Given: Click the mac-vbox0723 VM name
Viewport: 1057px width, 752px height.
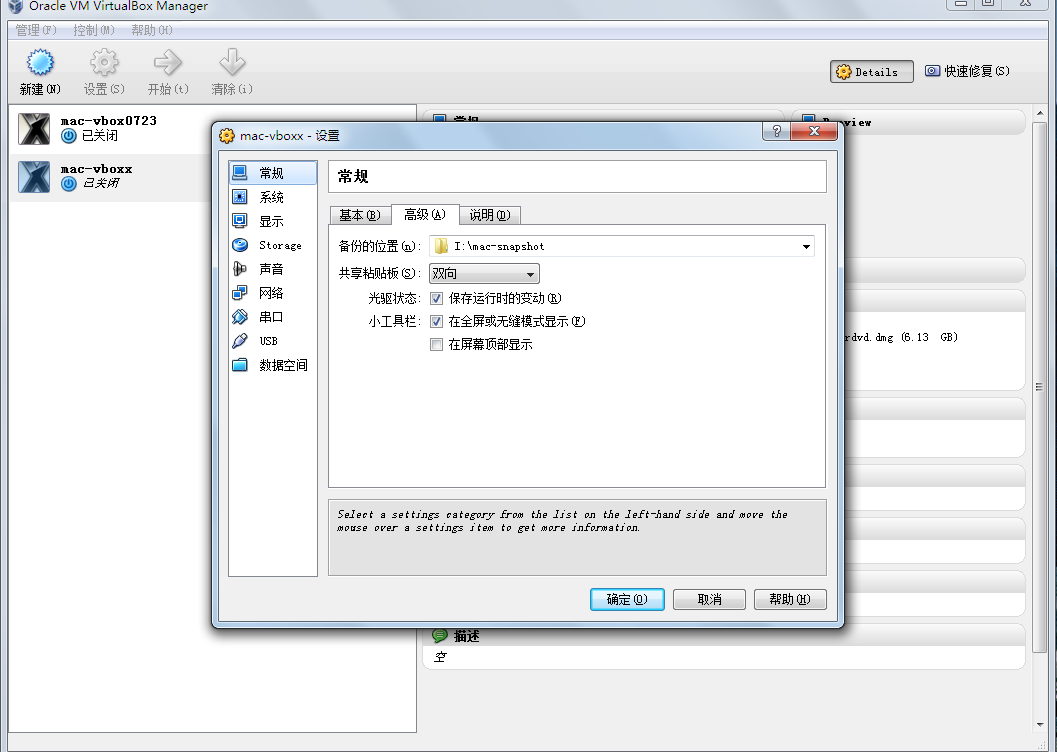Looking at the screenshot, I should [109, 121].
